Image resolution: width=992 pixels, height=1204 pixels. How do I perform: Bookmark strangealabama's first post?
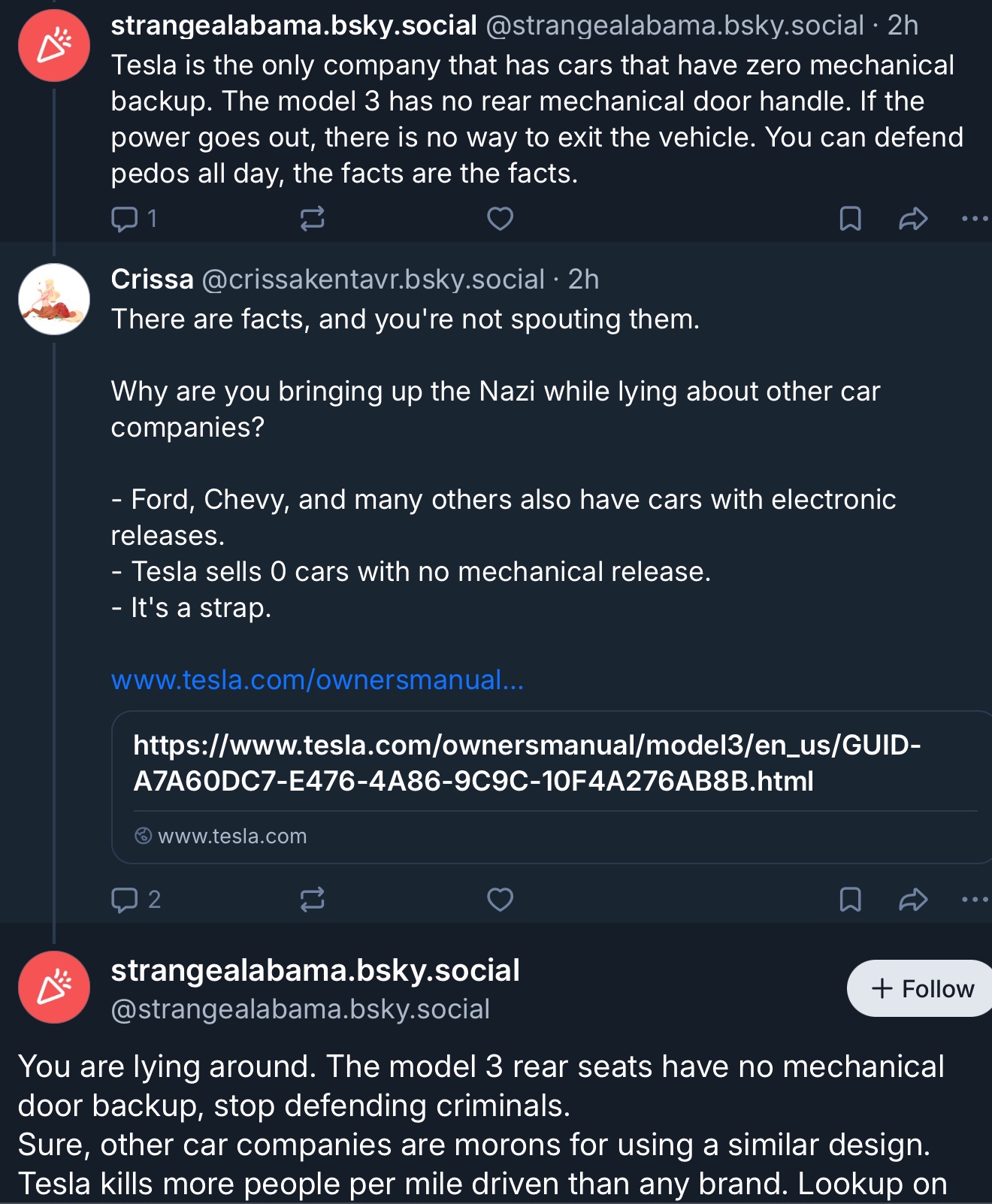[850, 219]
